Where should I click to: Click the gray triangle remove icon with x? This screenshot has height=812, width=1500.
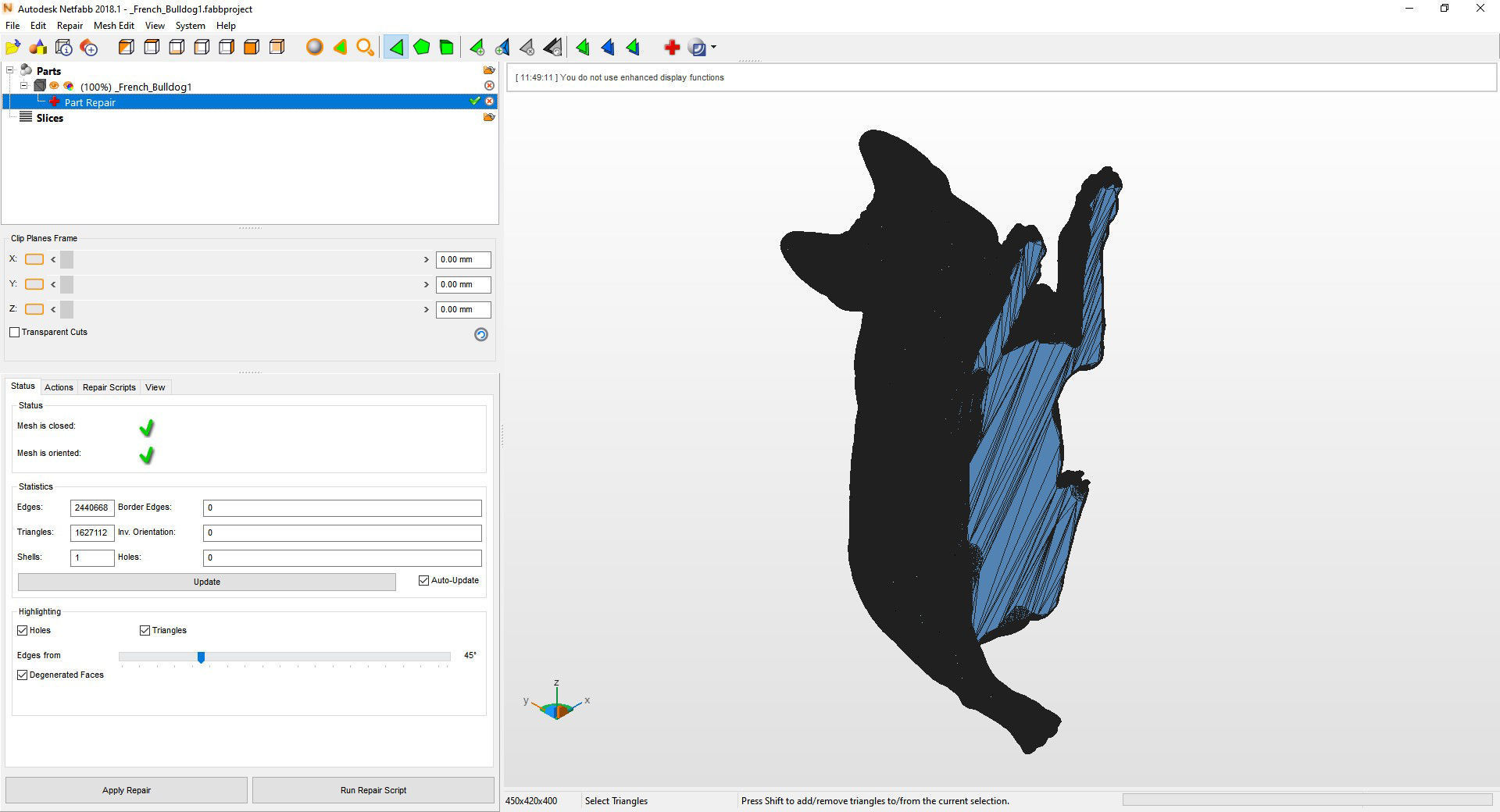tap(527, 48)
